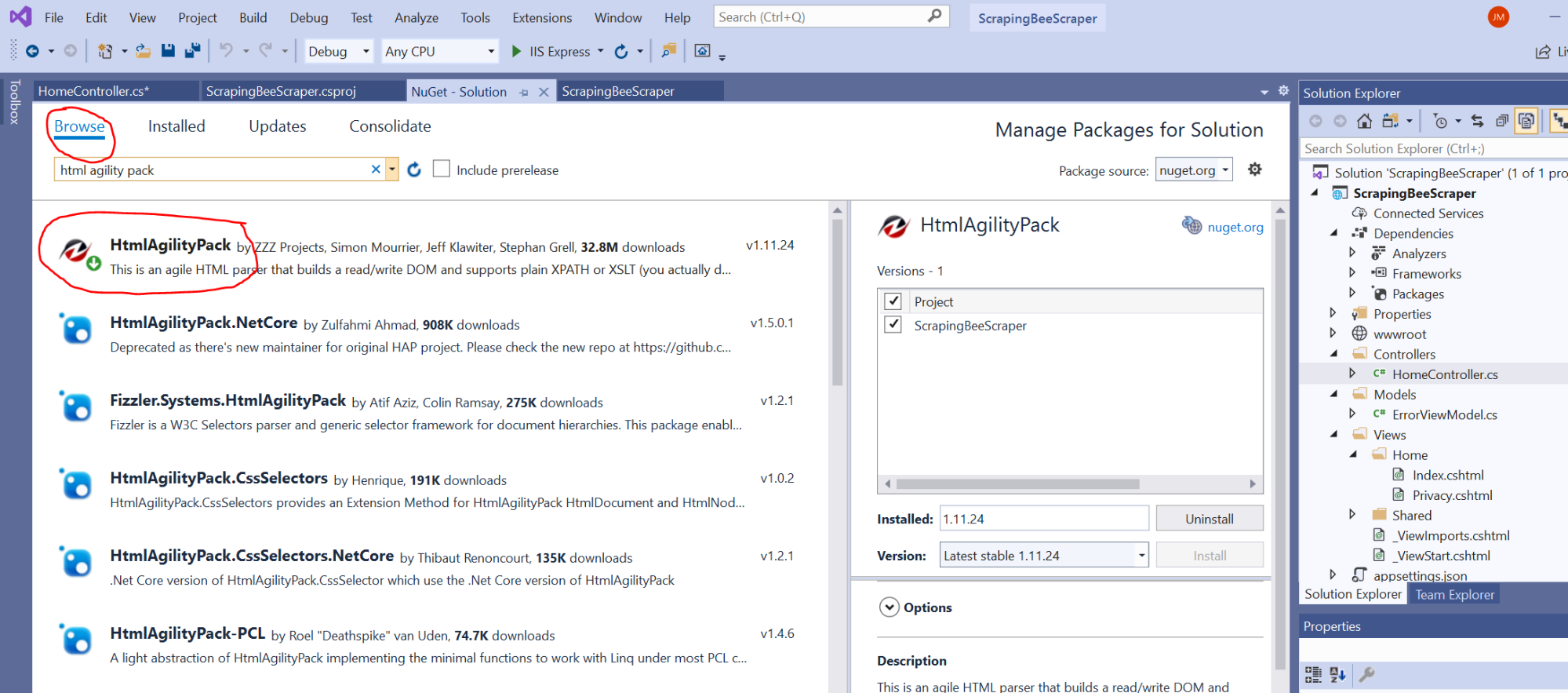This screenshot has height=693, width=1568.
Task: Click the Install button
Action: pos(1210,555)
